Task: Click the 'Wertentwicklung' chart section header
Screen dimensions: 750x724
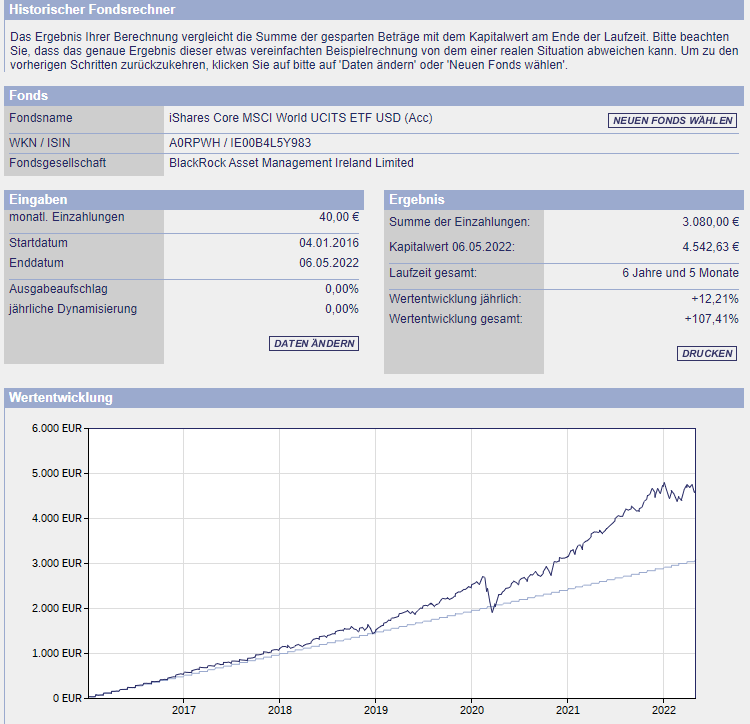Action: [x=60, y=398]
